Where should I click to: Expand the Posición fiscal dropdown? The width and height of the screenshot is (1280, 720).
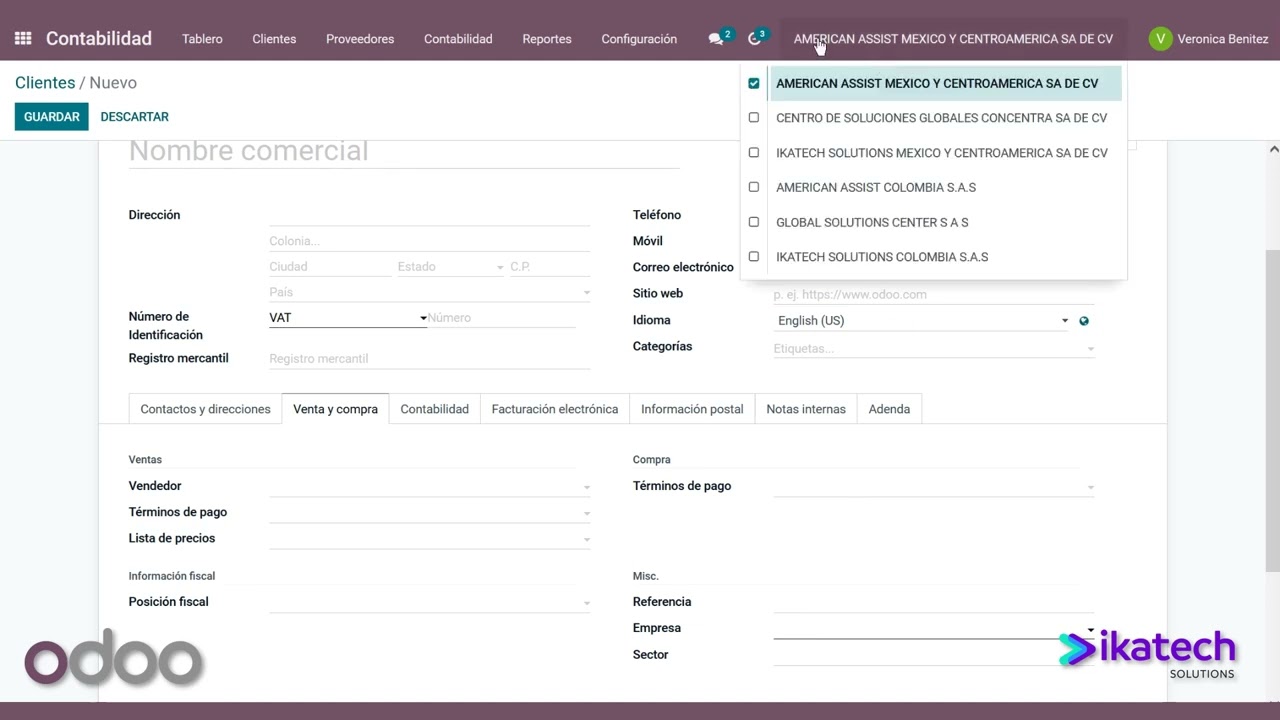[x=587, y=604]
